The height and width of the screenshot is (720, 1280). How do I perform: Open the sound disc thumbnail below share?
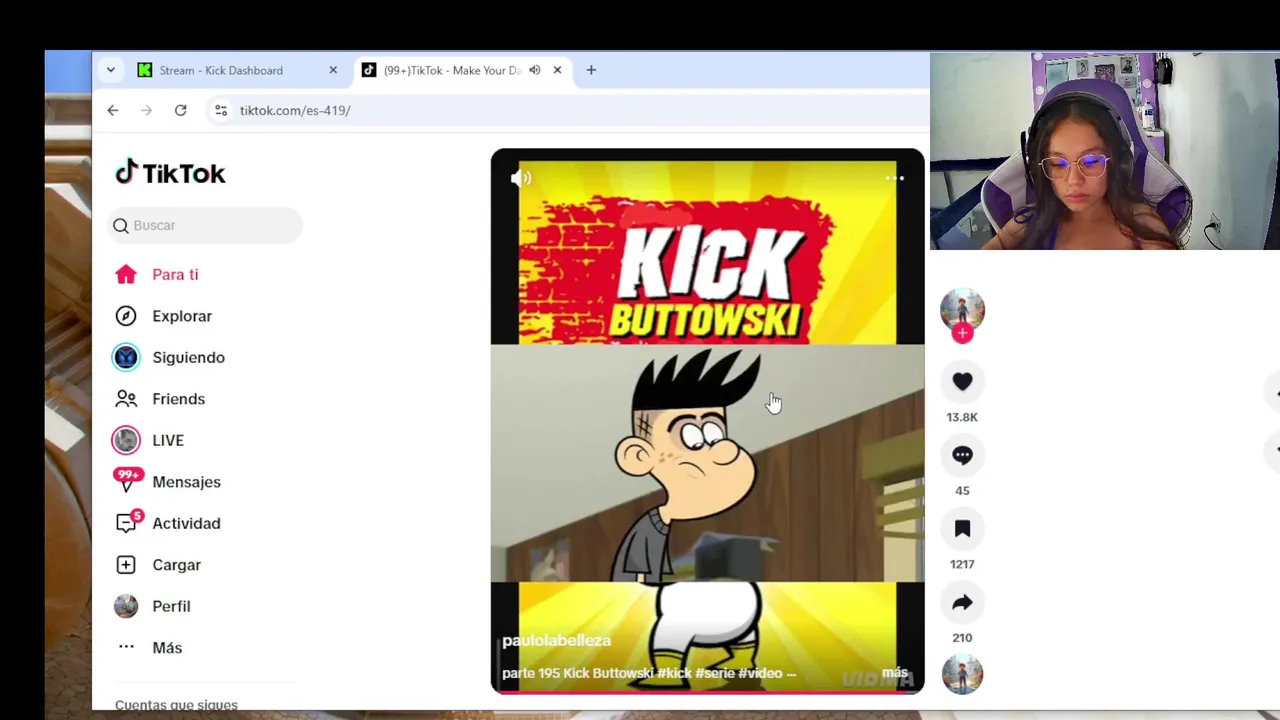962,674
